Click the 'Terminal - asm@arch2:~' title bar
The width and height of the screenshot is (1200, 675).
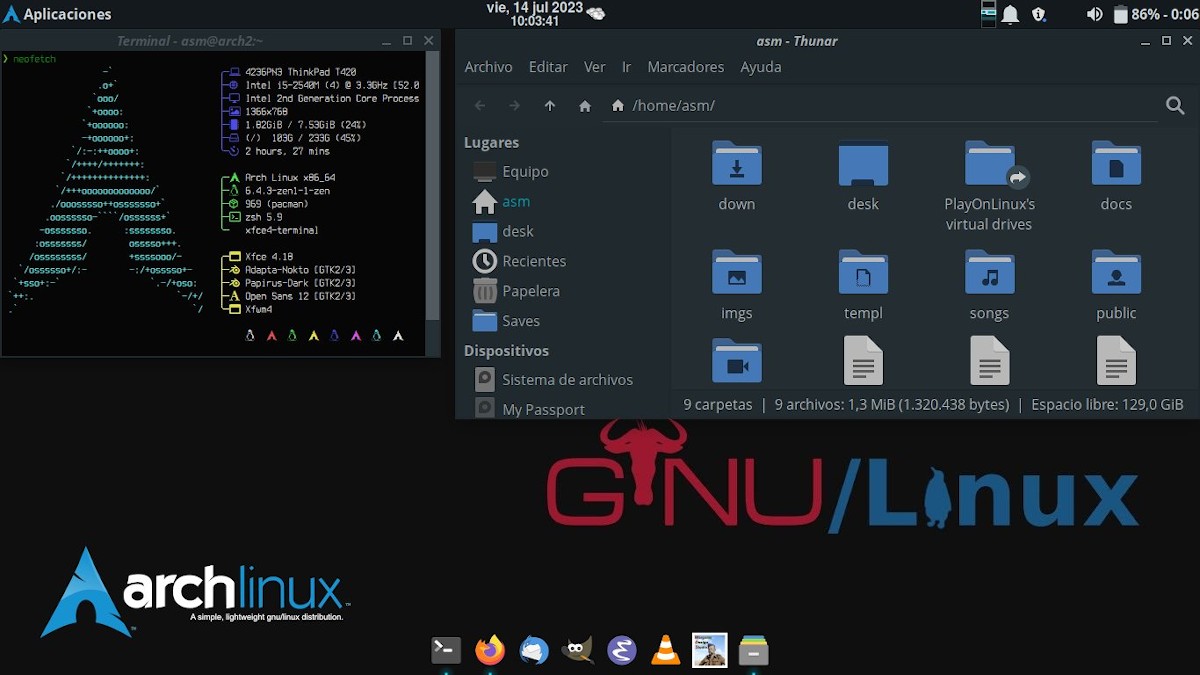[189, 41]
